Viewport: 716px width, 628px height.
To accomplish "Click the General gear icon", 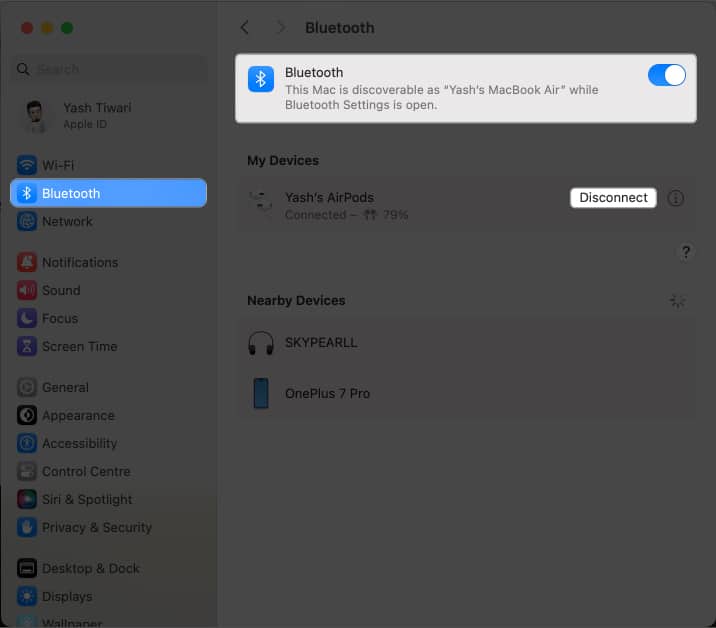I will [x=27, y=387].
